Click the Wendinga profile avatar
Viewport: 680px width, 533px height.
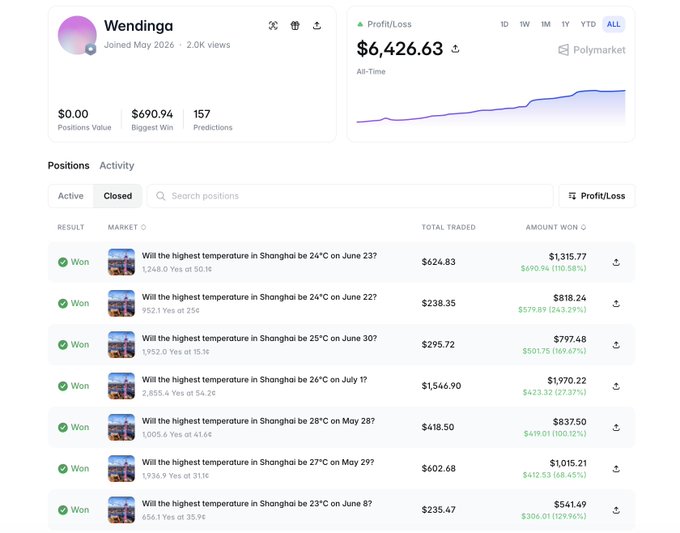(77, 35)
